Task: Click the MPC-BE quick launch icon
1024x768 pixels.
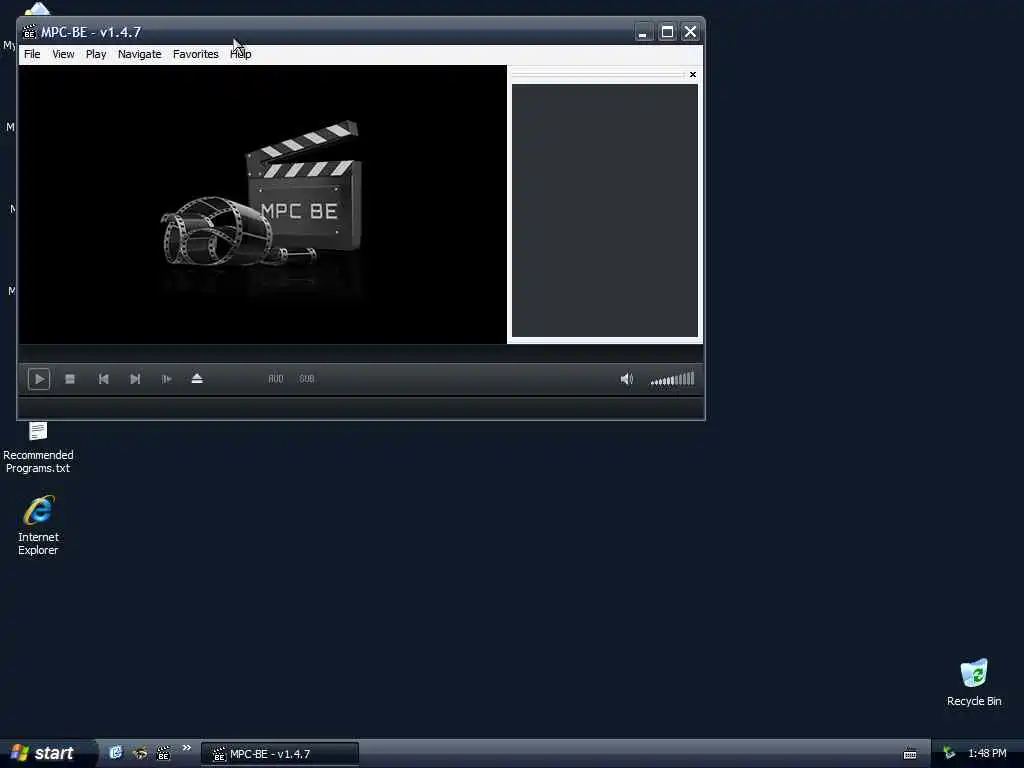Action: (163, 753)
